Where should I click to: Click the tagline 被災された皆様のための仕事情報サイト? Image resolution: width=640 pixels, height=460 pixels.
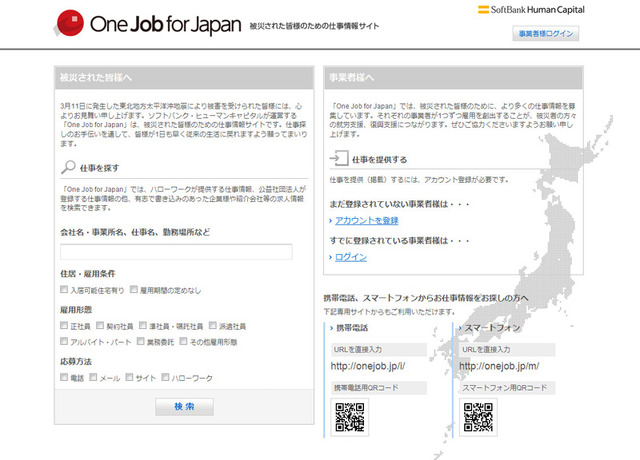point(314,26)
